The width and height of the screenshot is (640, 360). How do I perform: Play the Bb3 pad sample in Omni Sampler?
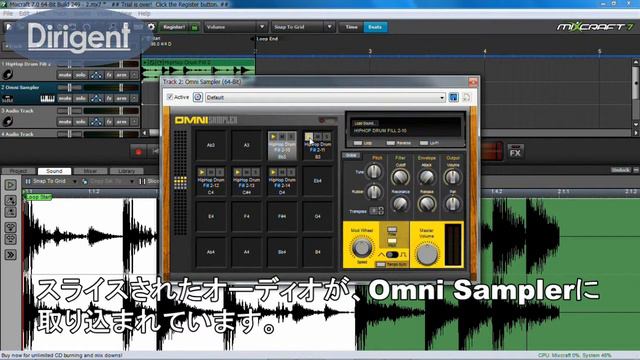(273, 137)
